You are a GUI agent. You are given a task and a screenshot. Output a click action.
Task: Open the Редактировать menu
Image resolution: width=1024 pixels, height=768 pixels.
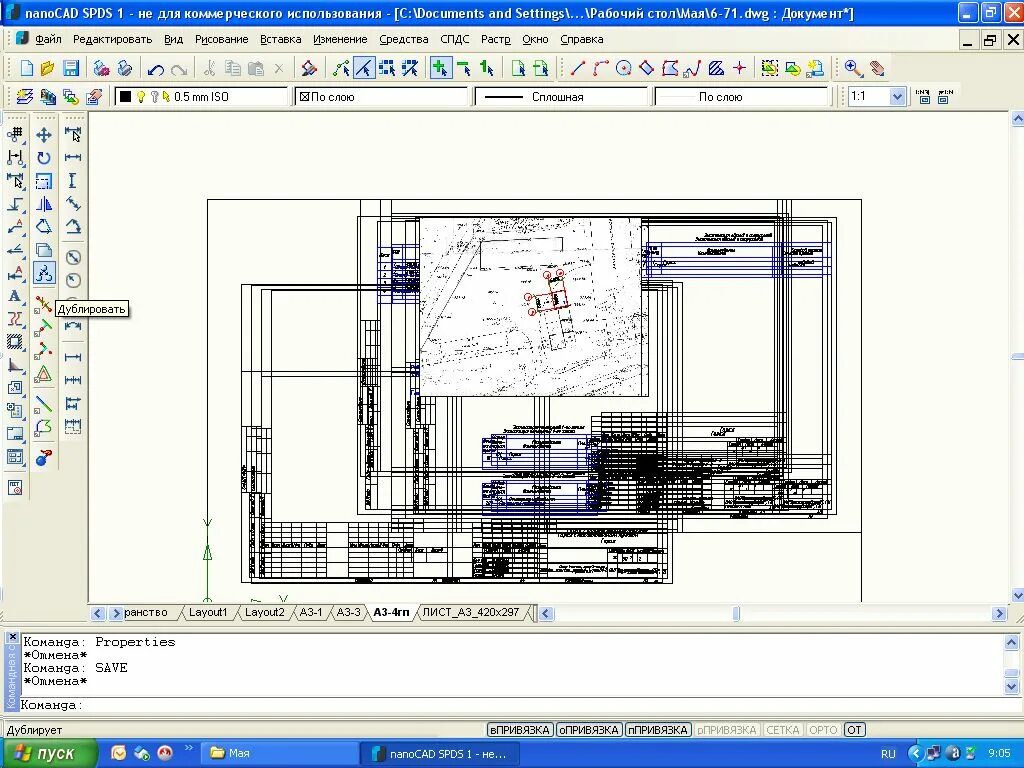coord(112,39)
